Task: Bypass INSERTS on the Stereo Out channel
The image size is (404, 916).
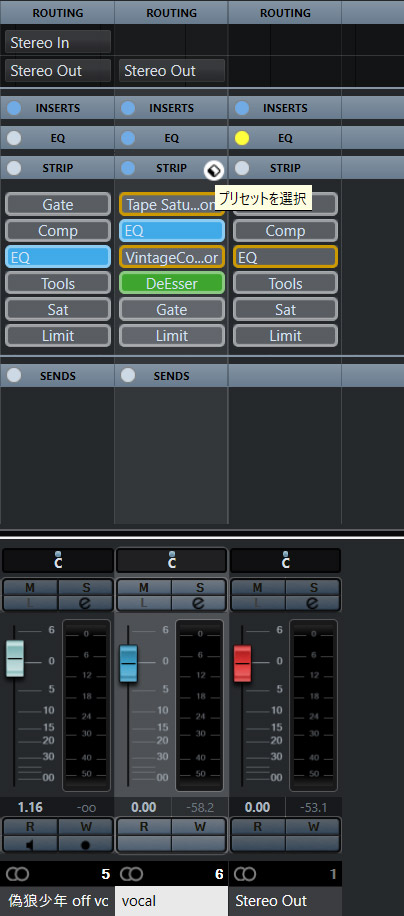Action: pyautogui.click(x=242, y=108)
